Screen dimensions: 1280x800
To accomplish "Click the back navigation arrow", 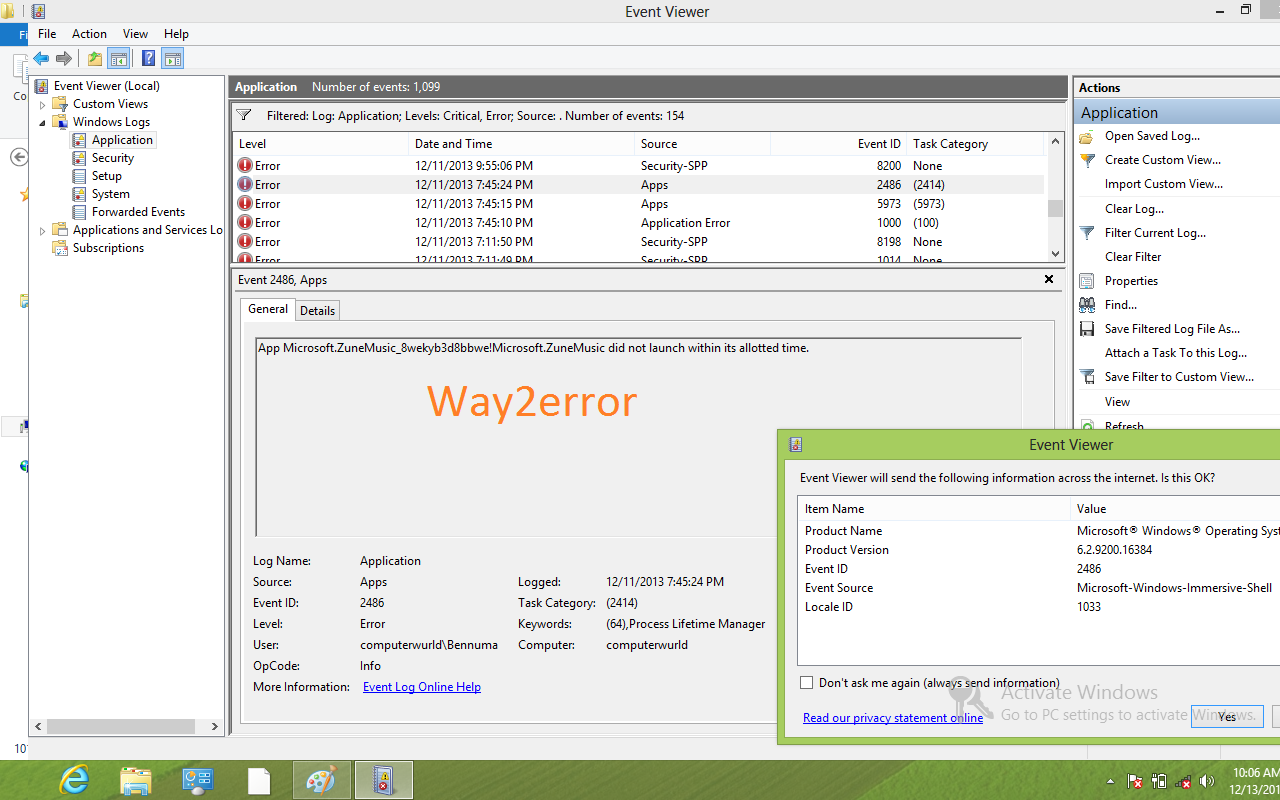I will (x=40, y=58).
